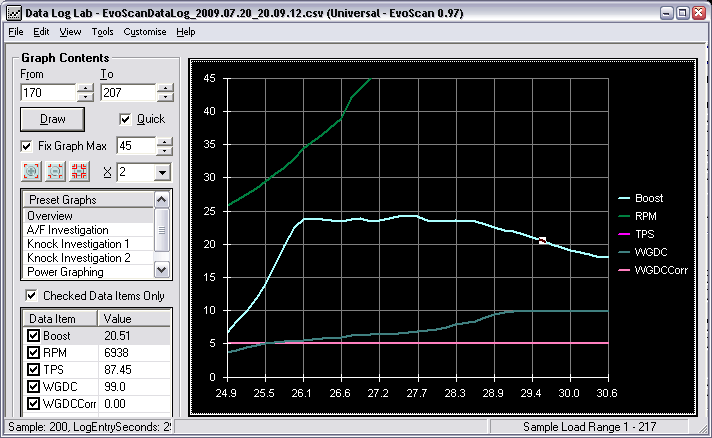Image resolution: width=712 pixels, height=438 pixels.
Task: Uncheck the TPS data item
Action: pos(33,369)
